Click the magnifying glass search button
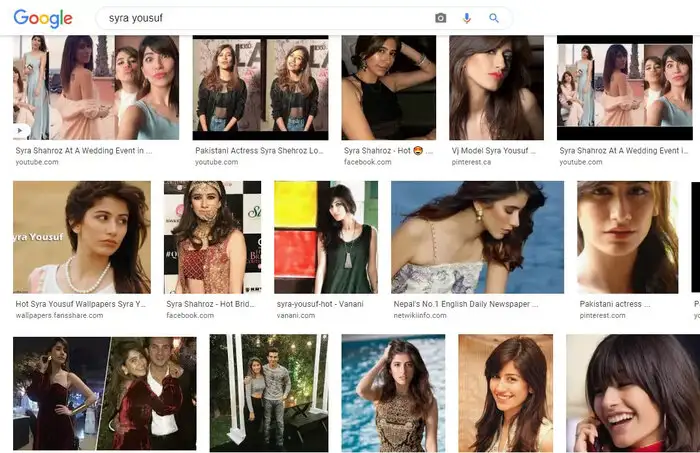This screenshot has width=700, height=453. pos(494,18)
